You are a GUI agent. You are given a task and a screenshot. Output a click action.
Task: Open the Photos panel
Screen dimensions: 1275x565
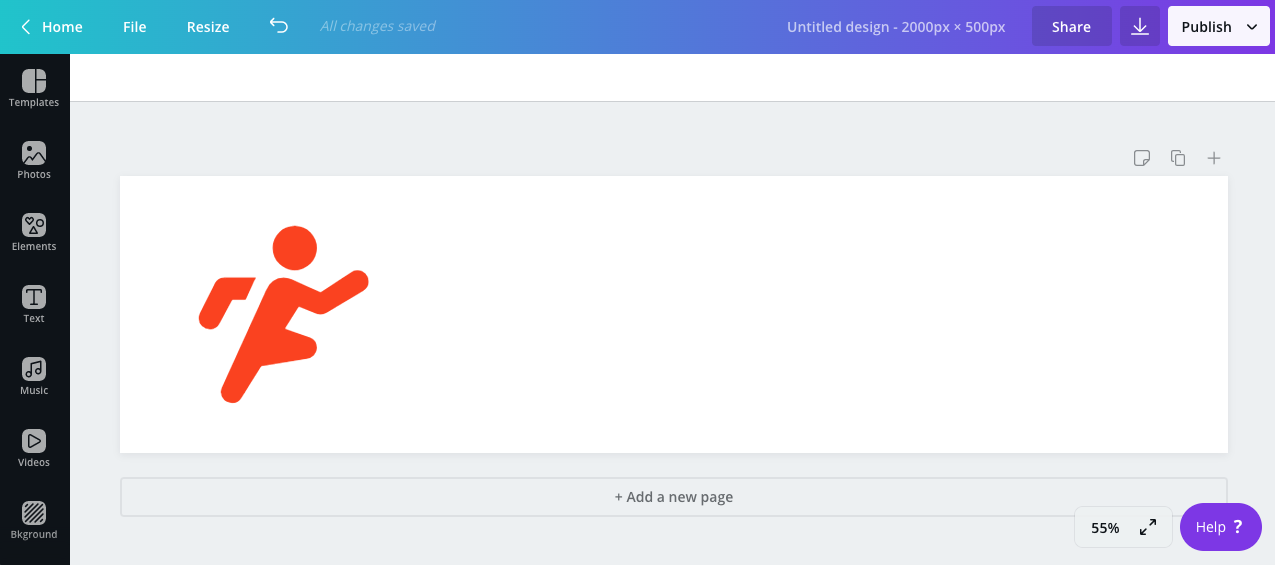(x=34, y=161)
